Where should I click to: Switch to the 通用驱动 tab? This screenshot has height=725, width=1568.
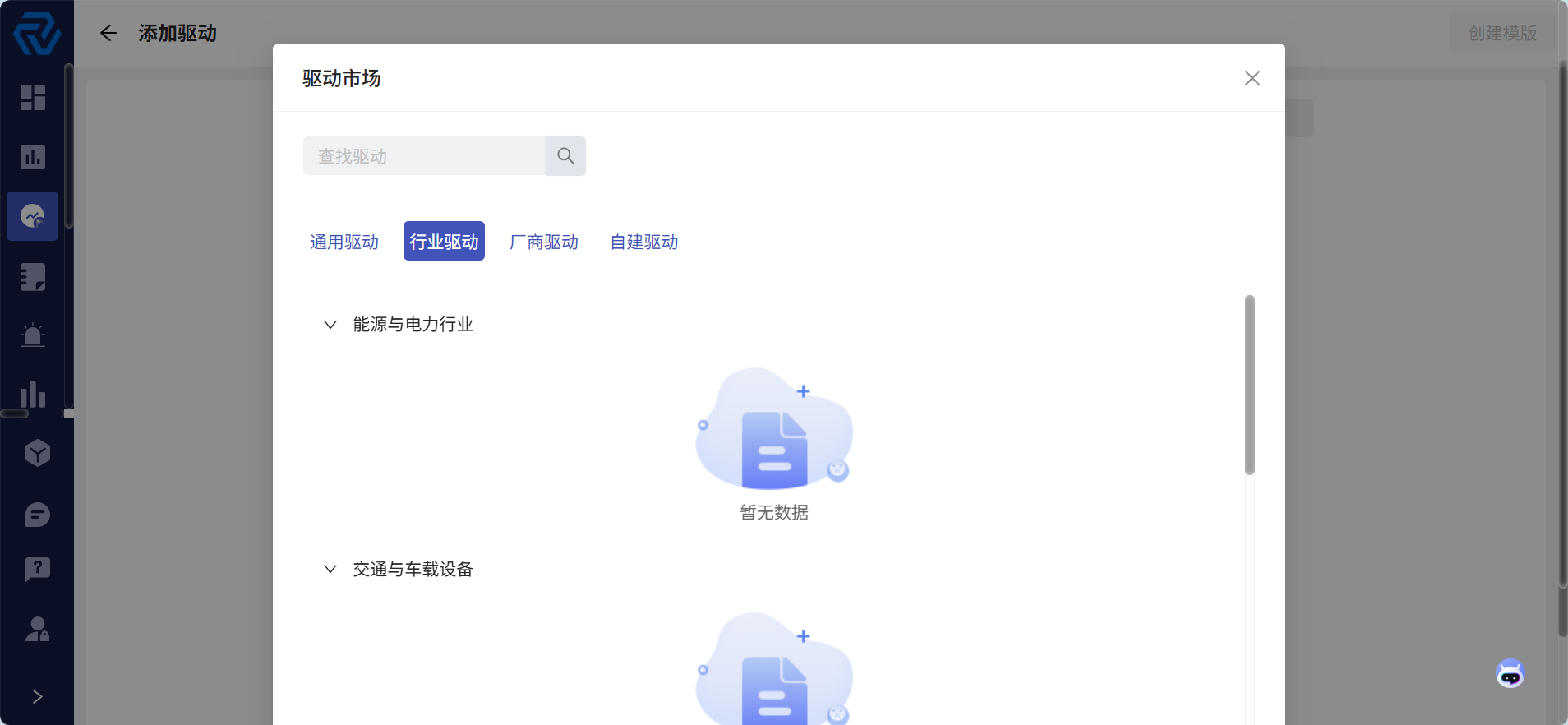point(344,242)
